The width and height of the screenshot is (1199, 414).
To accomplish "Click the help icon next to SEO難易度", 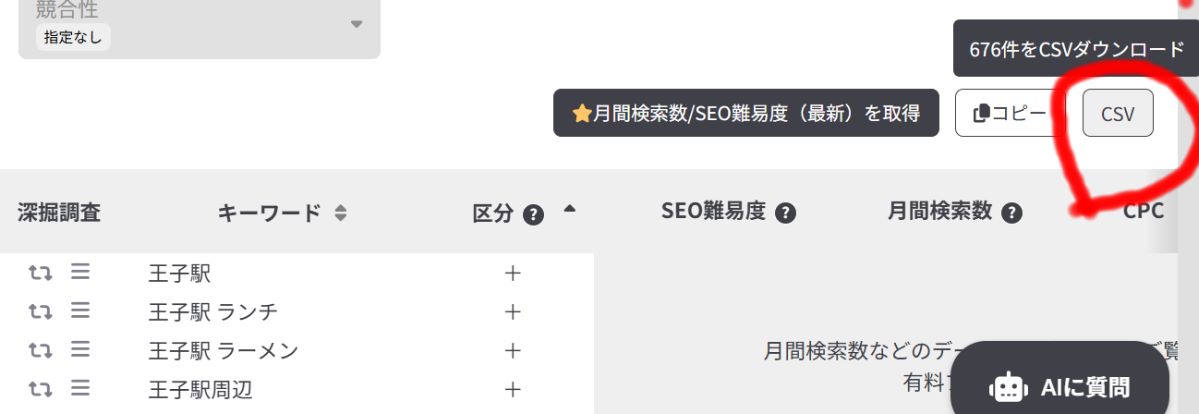I will pyautogui.click(x=786, y=213).
